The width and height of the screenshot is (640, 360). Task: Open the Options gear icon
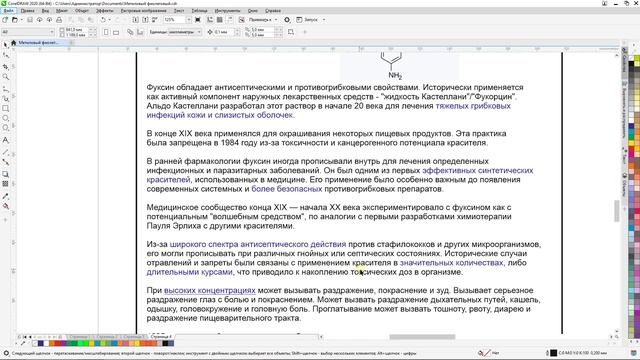tap(287, 20)
